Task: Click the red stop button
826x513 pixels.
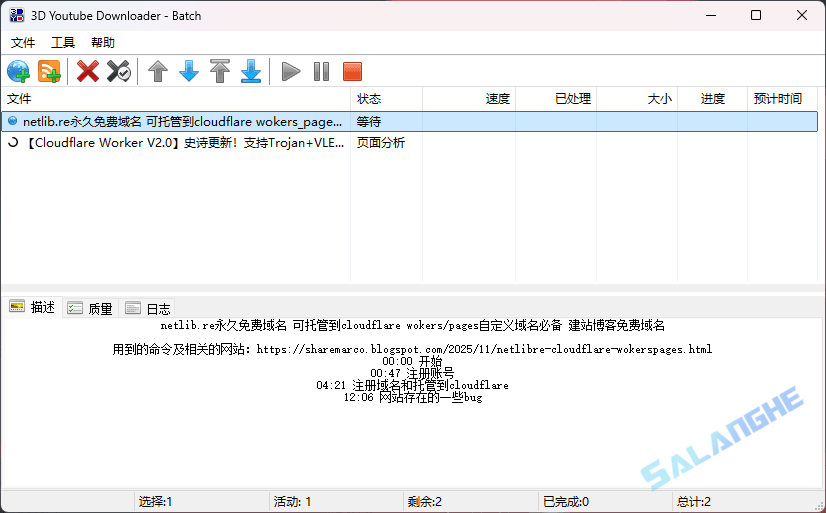Action: pos(352,71)
